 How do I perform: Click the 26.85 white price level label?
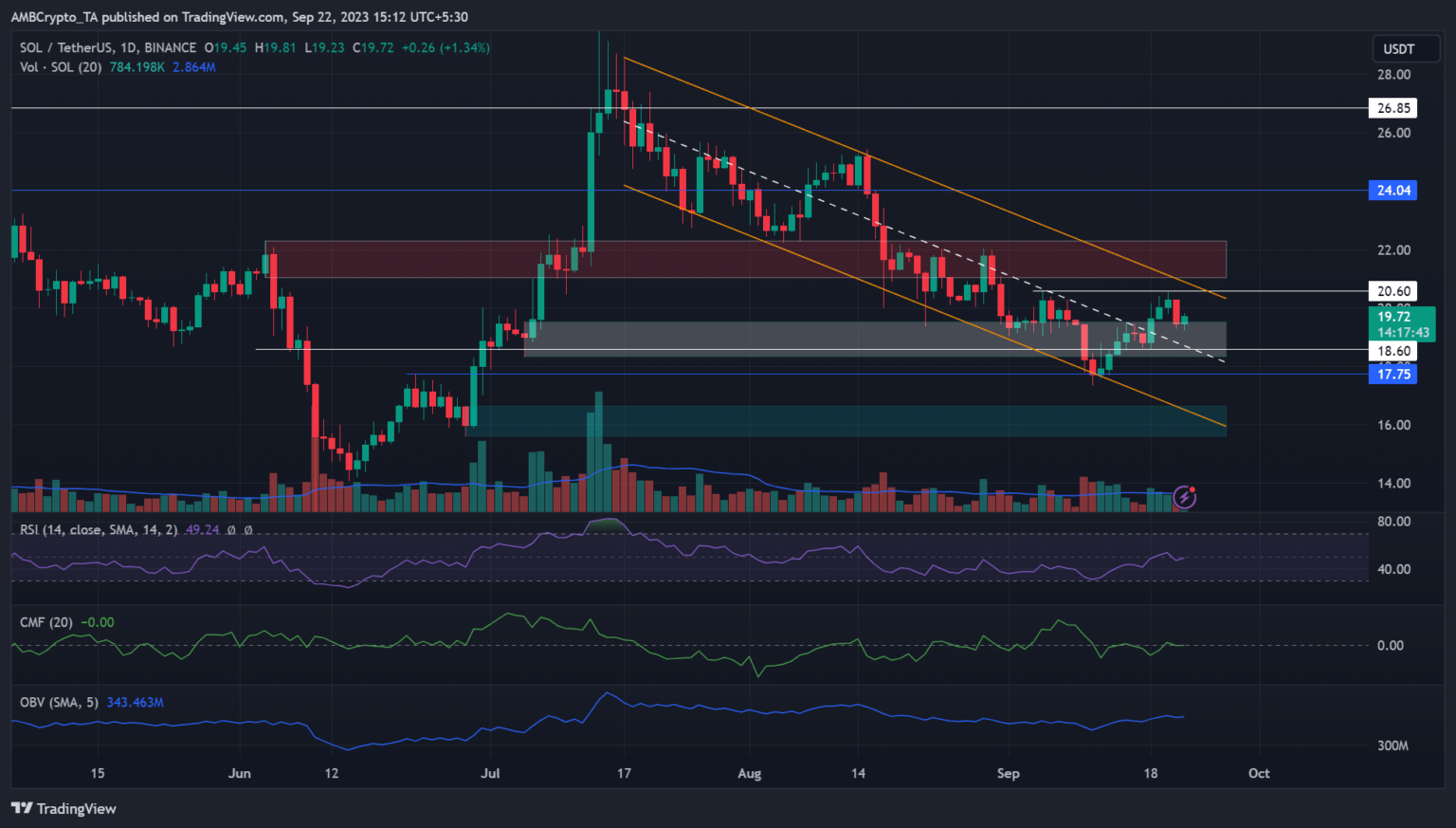pyautogui.click(x=1392, y=108)
